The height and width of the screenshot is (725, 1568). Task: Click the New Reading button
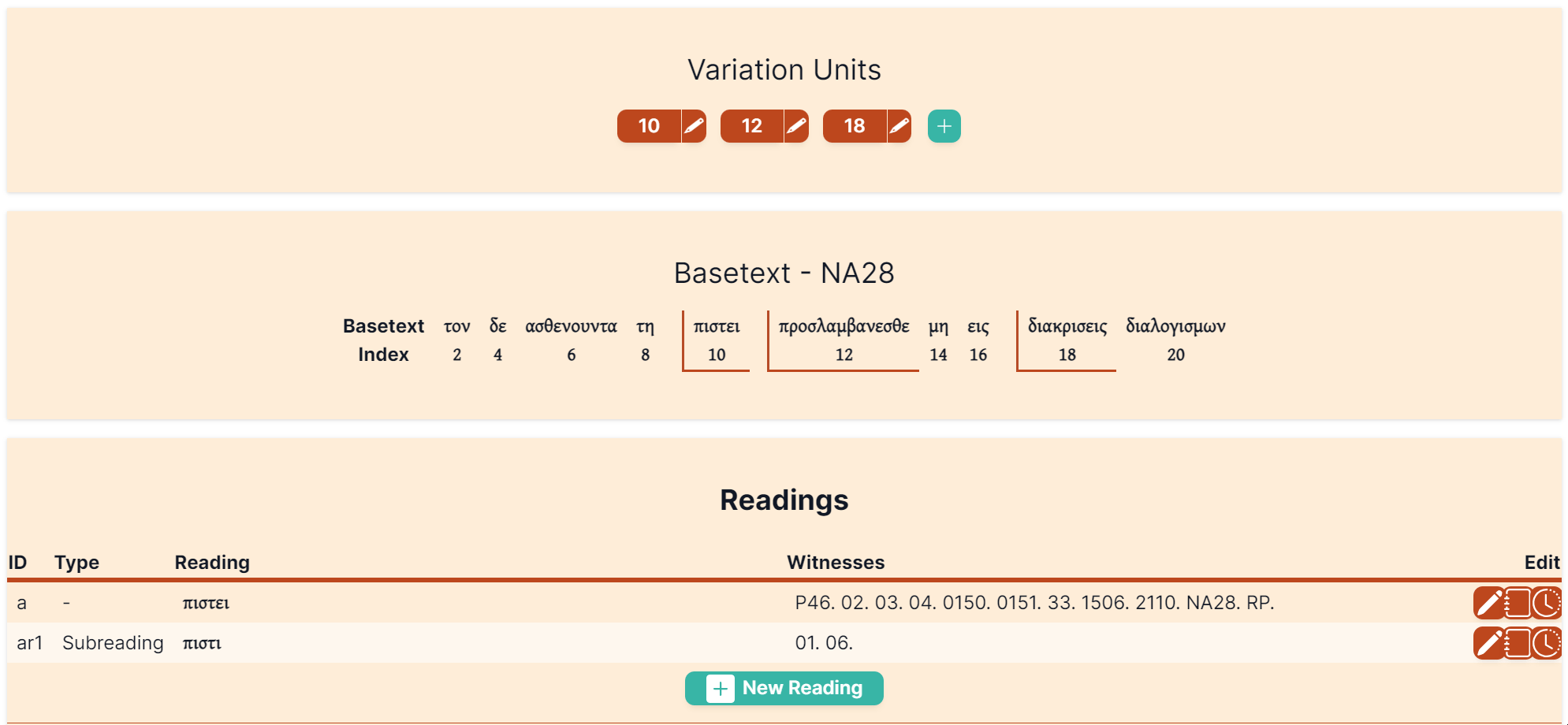pos(784,689)
